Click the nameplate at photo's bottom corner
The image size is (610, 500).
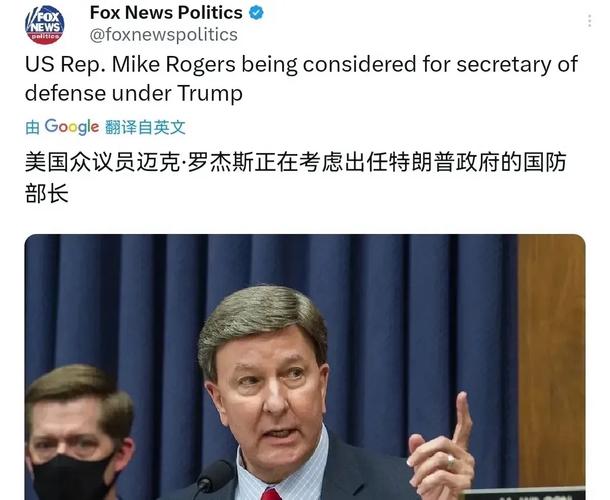(525, 493)
